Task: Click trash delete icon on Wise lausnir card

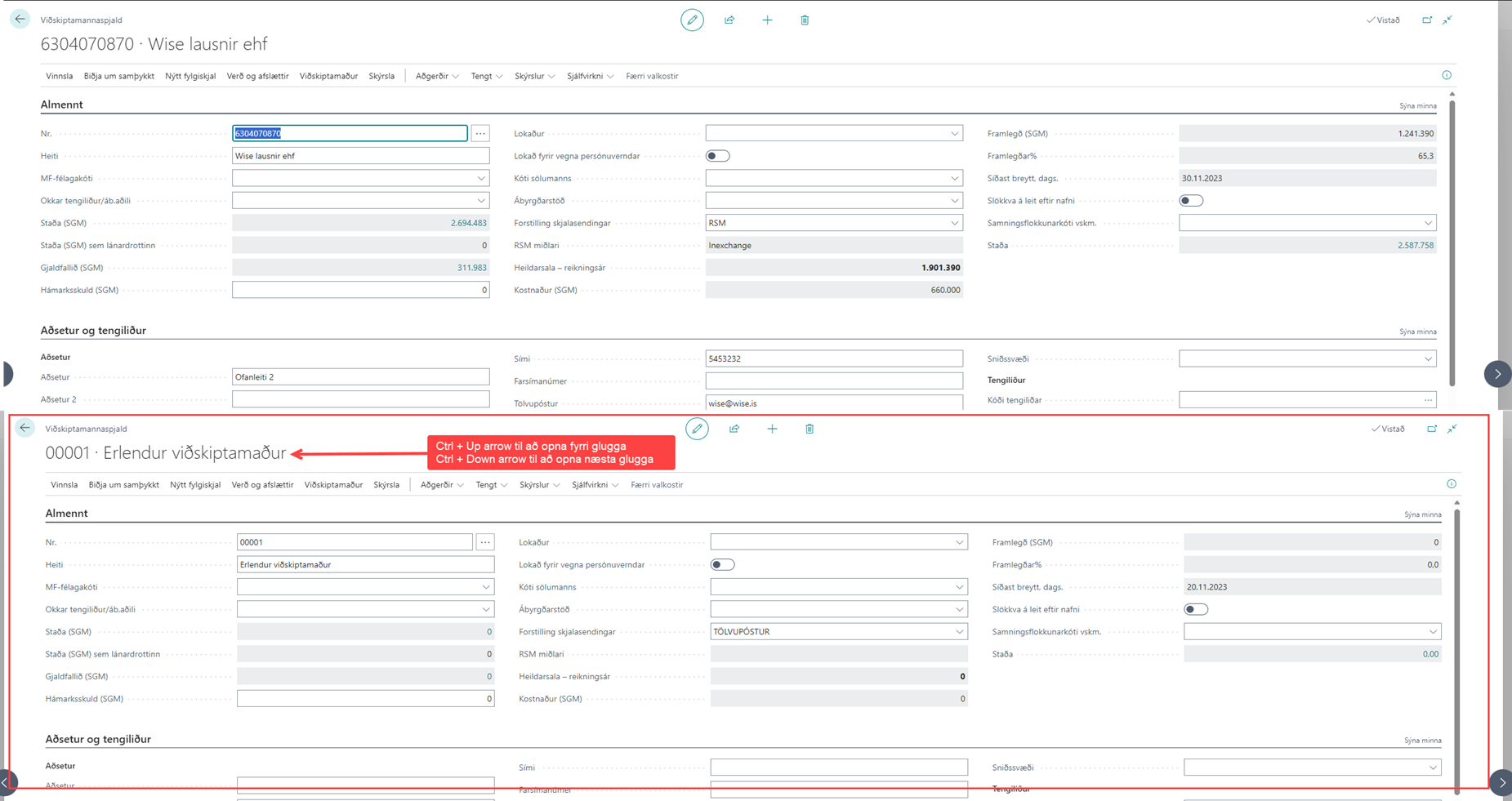Action: 805,20
